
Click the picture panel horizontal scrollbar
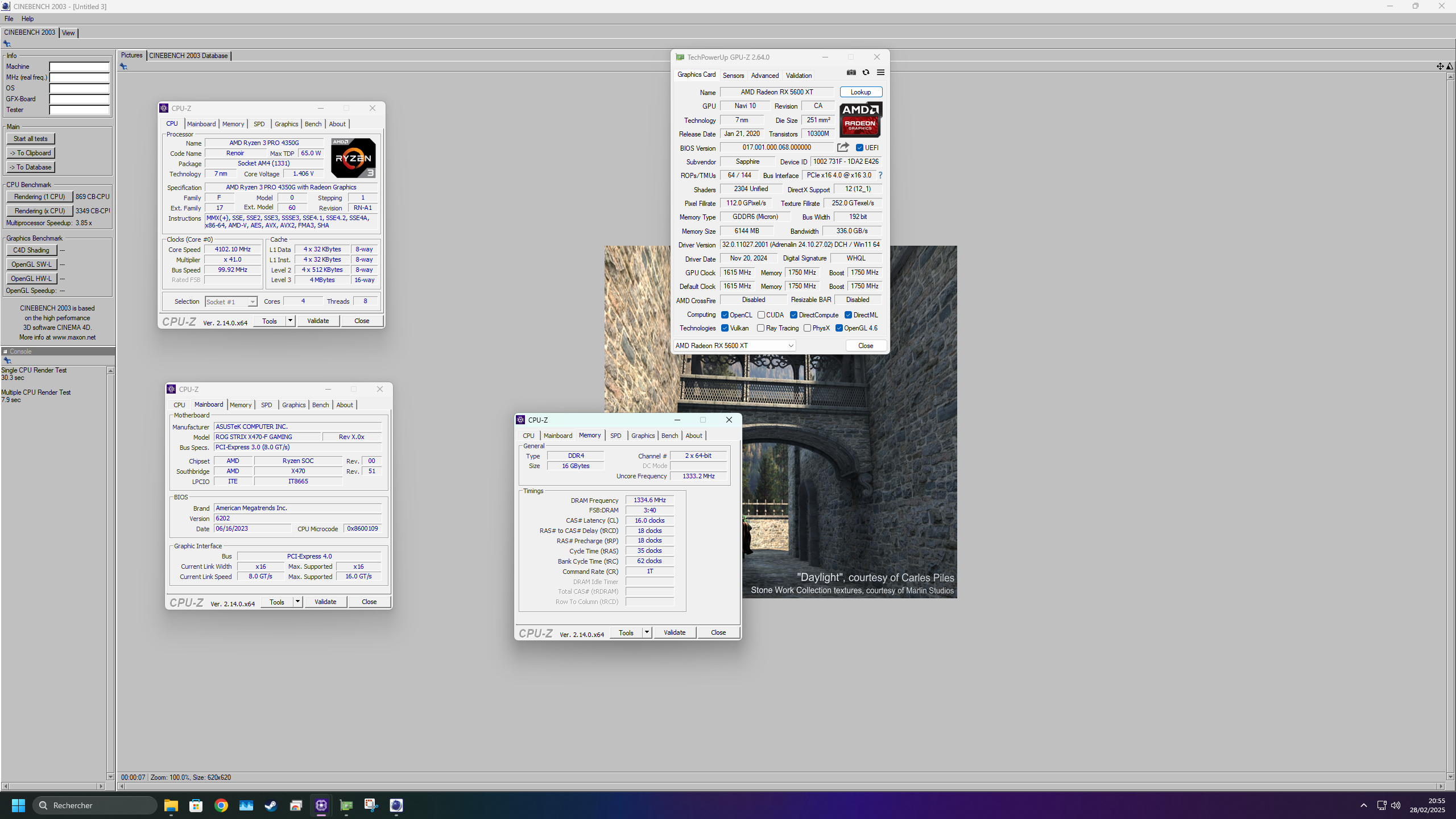[781, 787]
